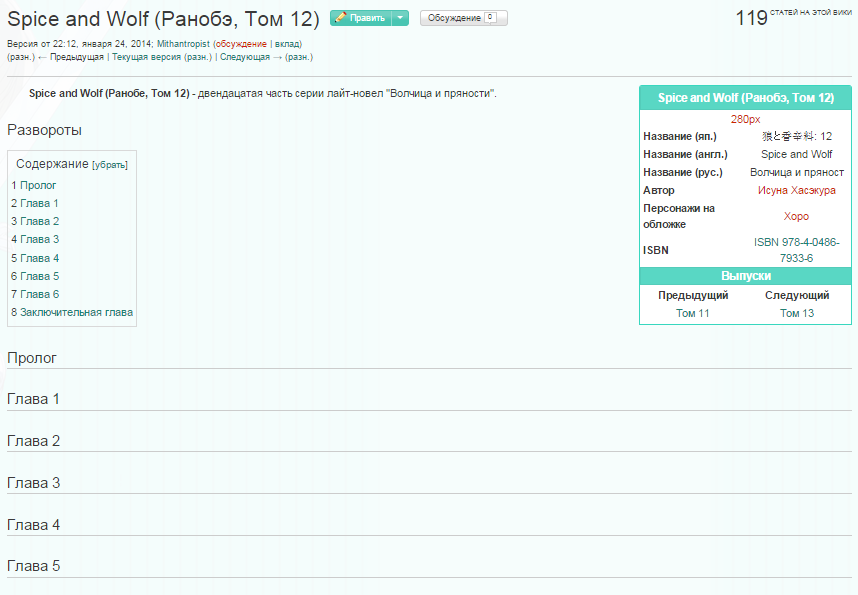Screen dimensions: 858x595
Task: Go to previous volume Том 11
Action: pos(692,314)
